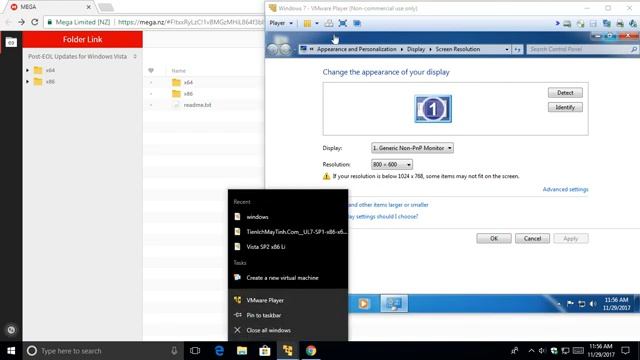Open Microsoft Store from taskbar
640x360 pixels.
(x=265, y=351)
